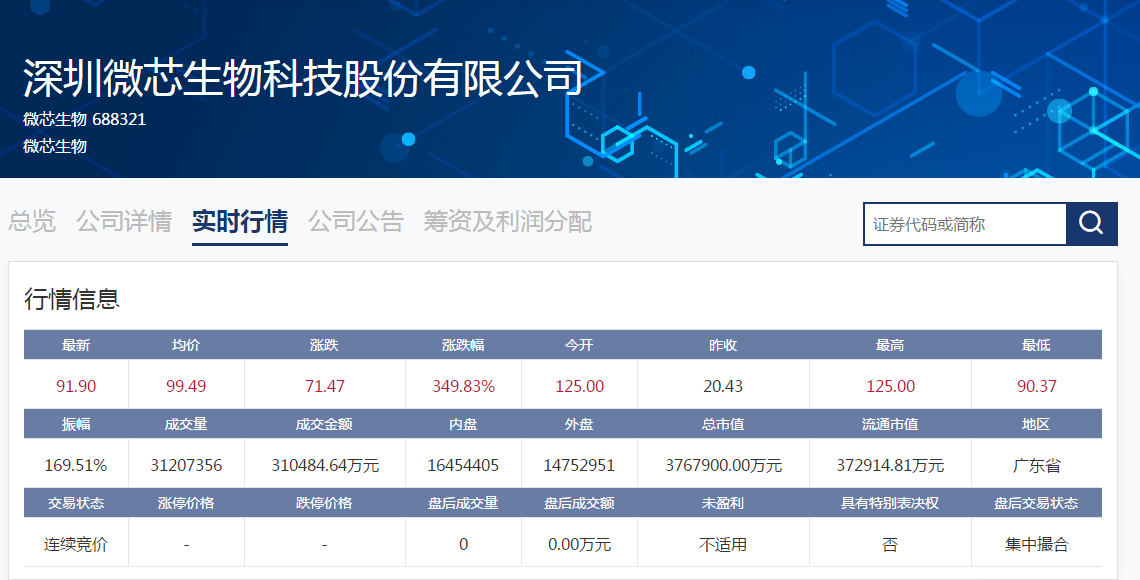Click the percent change 349.83%
The height and width of the screenshot is (580, 1140).
[x=463, y=386]
